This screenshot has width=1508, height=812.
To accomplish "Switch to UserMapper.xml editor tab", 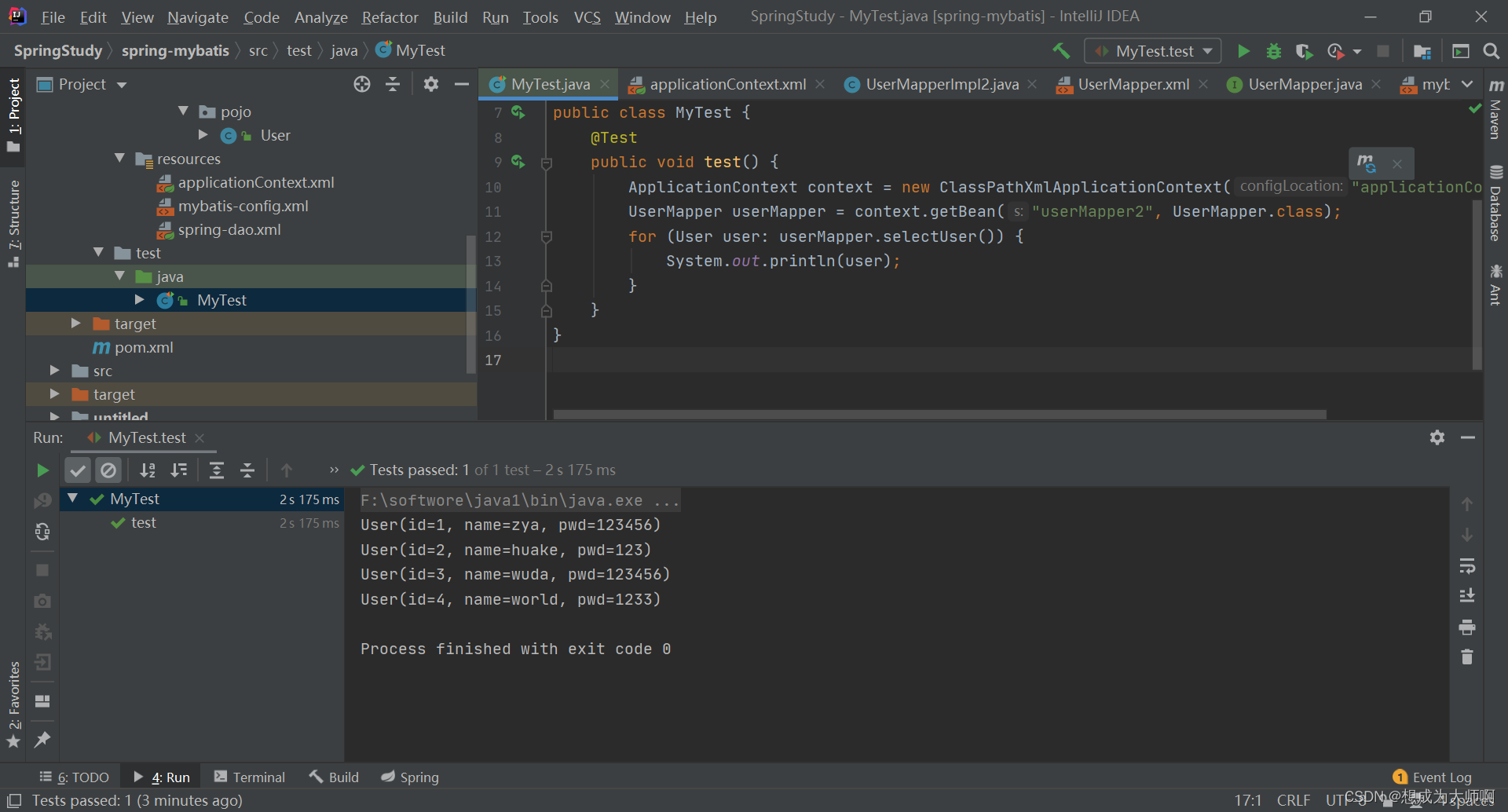I will click(x=1133, y=84).
